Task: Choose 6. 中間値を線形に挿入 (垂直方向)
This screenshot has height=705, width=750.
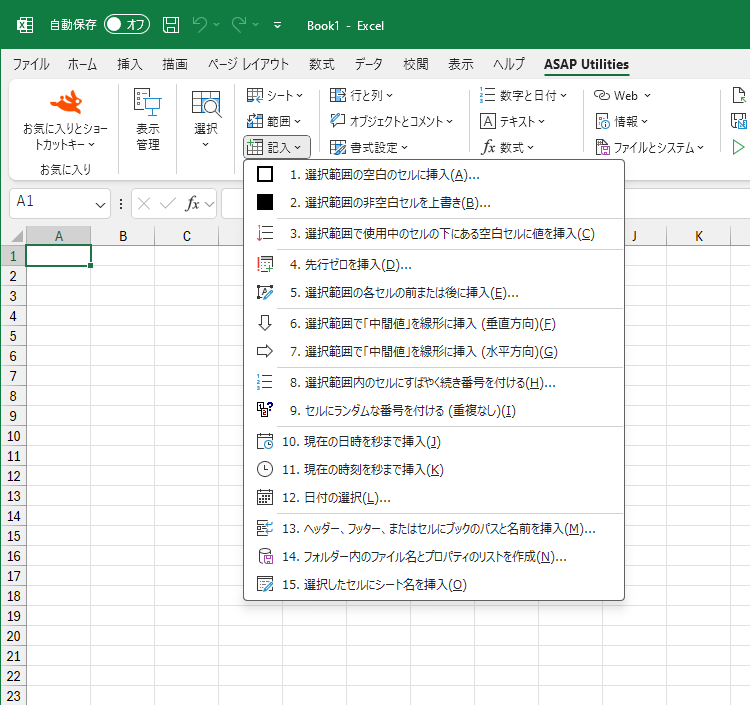Action: [434, 324]
